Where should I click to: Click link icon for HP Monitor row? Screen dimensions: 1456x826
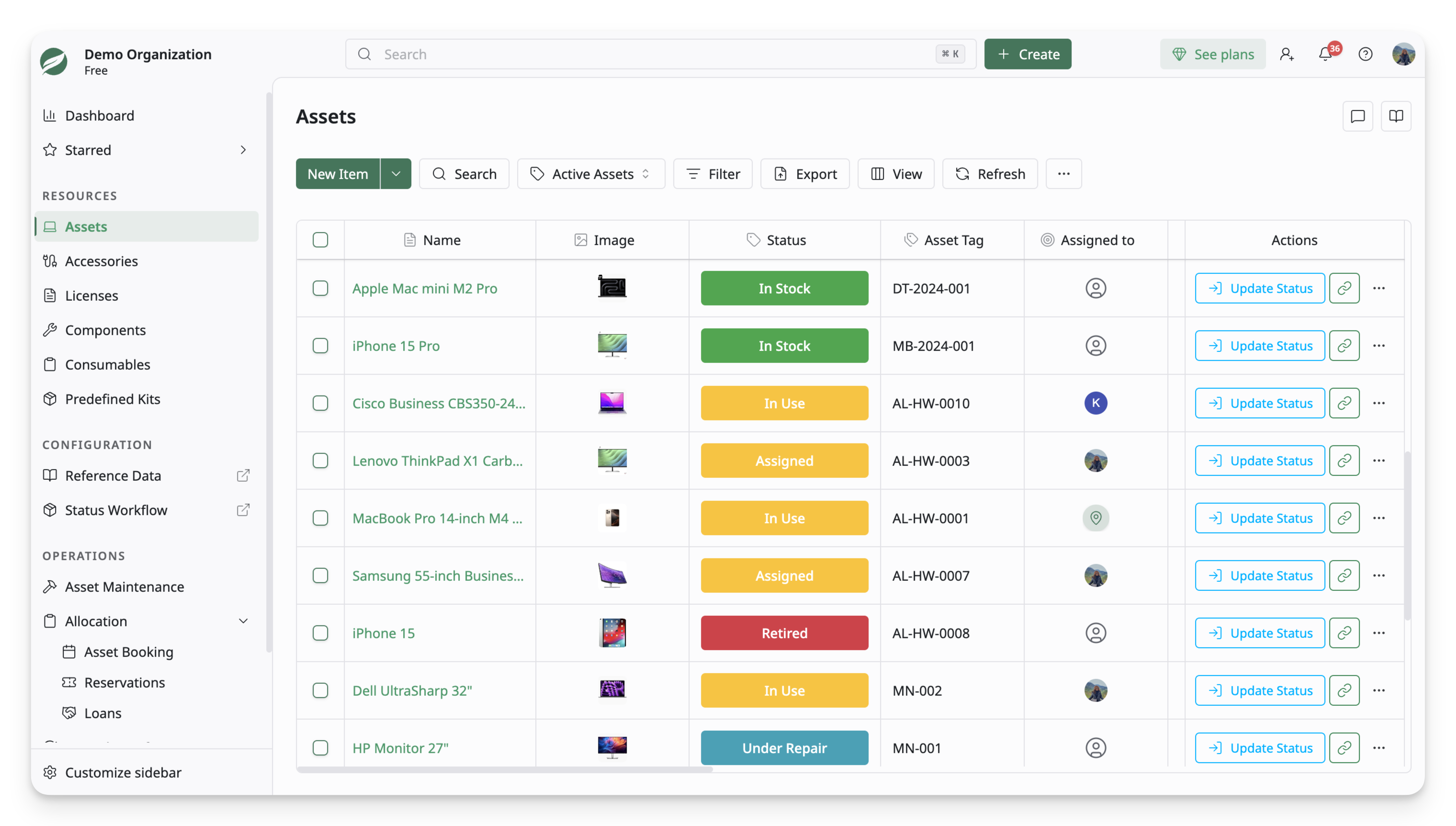click(1343, 748)
